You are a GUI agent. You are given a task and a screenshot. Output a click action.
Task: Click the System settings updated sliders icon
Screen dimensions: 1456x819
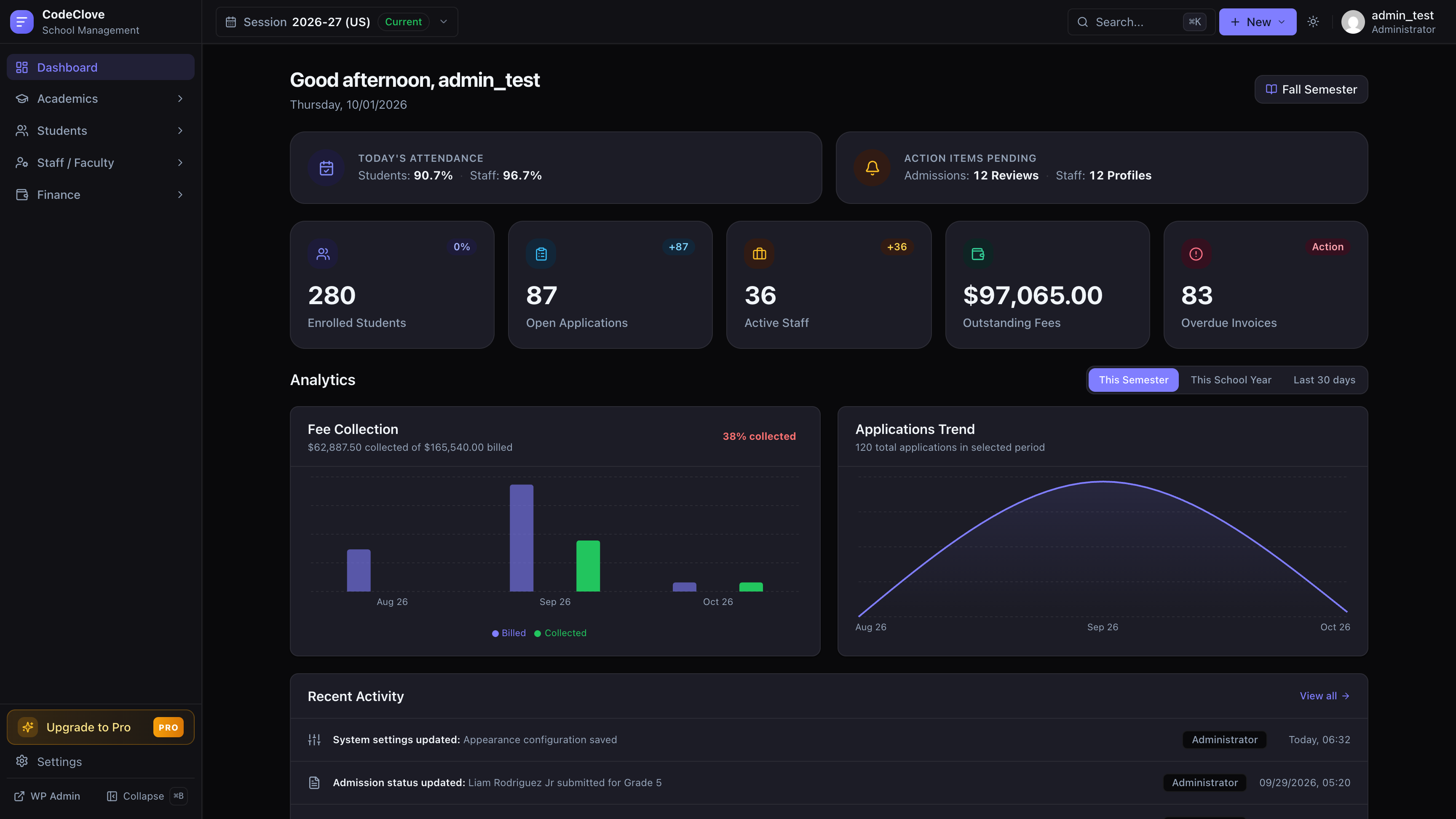click(314, 739)
